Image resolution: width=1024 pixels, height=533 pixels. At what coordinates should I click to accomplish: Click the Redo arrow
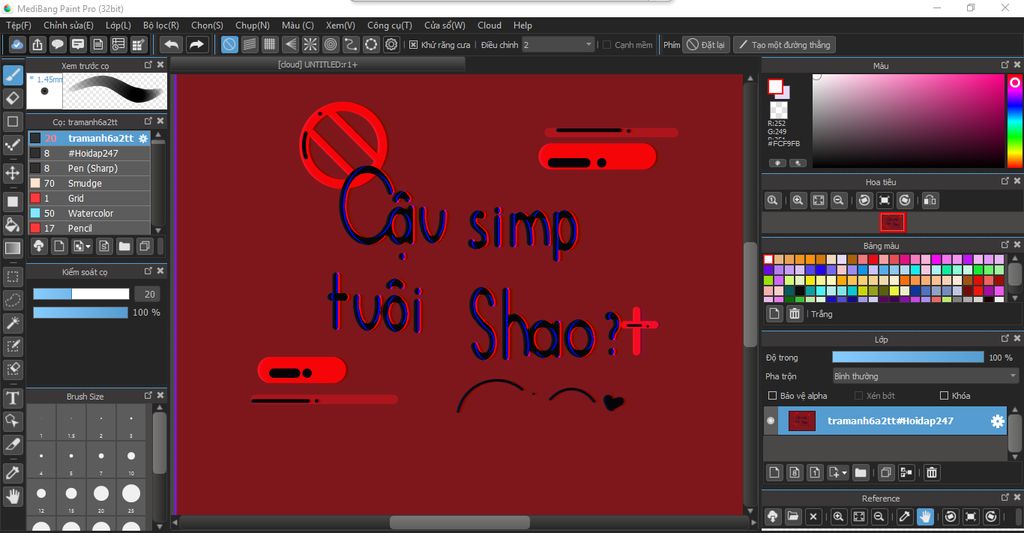(x=196, y=44)
